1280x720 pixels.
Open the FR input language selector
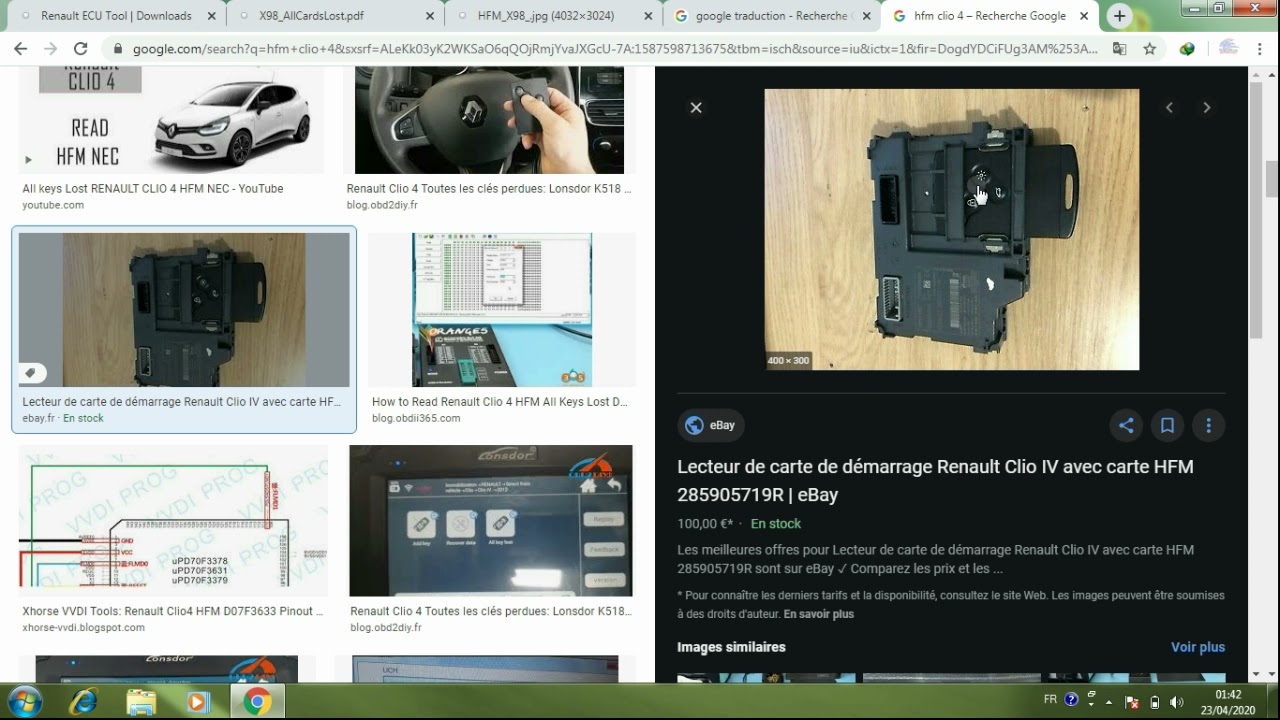[x=1050, y=700]
